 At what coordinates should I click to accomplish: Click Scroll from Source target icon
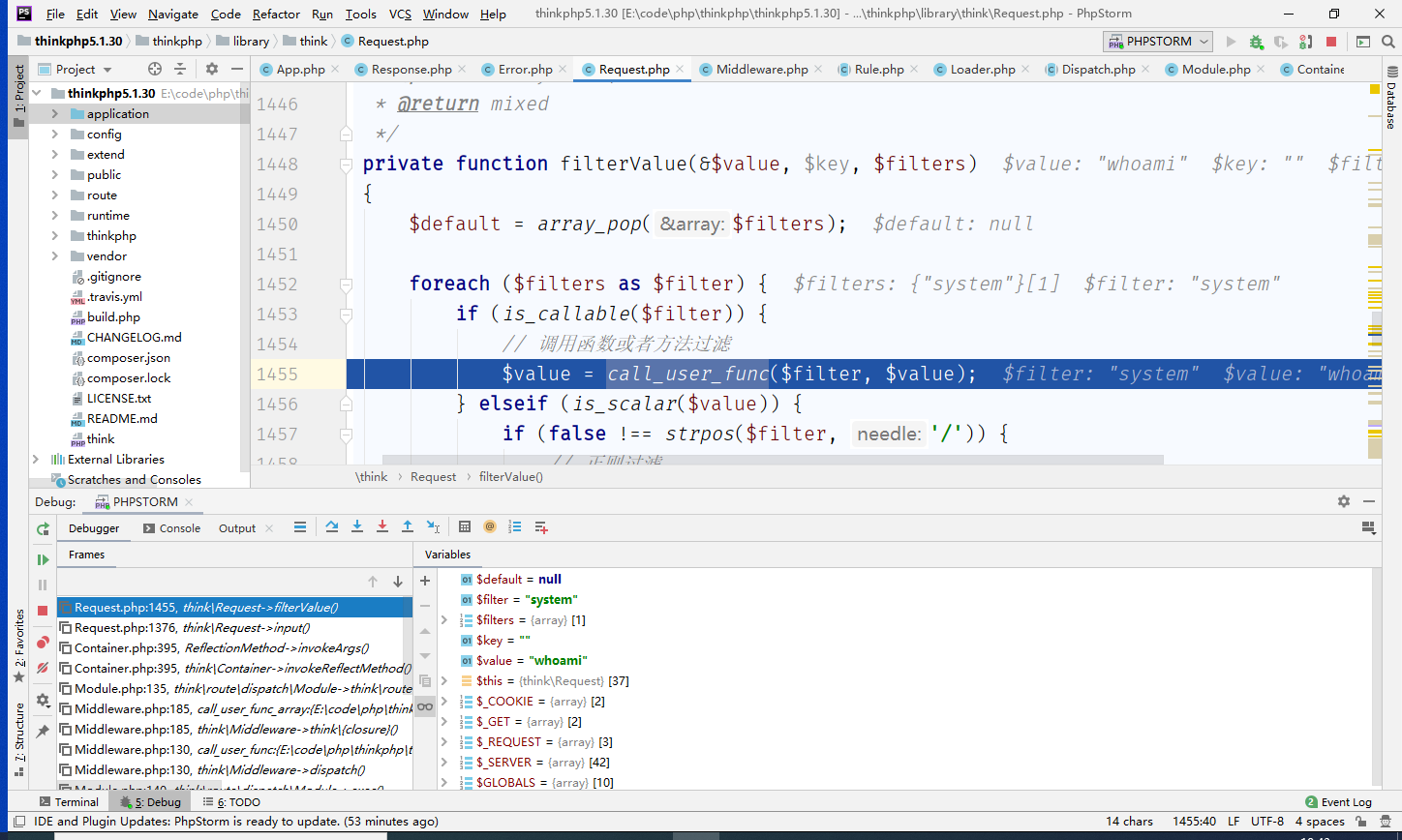tap(155, 69)
